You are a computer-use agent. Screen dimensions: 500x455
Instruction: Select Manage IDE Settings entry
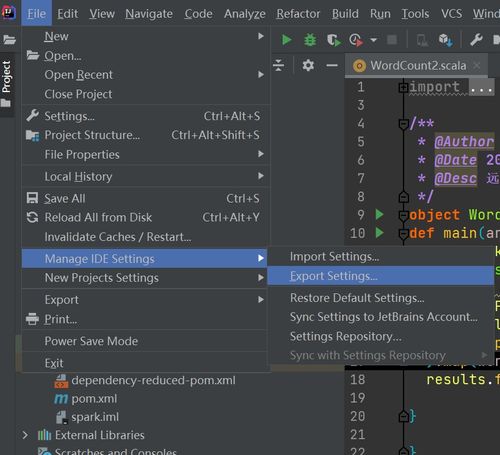[145, 258]
